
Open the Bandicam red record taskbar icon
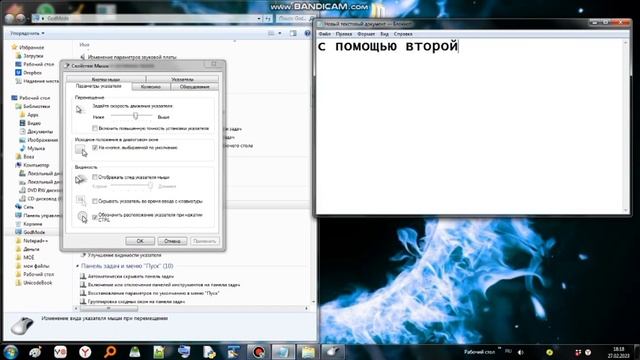click(258, 351)
